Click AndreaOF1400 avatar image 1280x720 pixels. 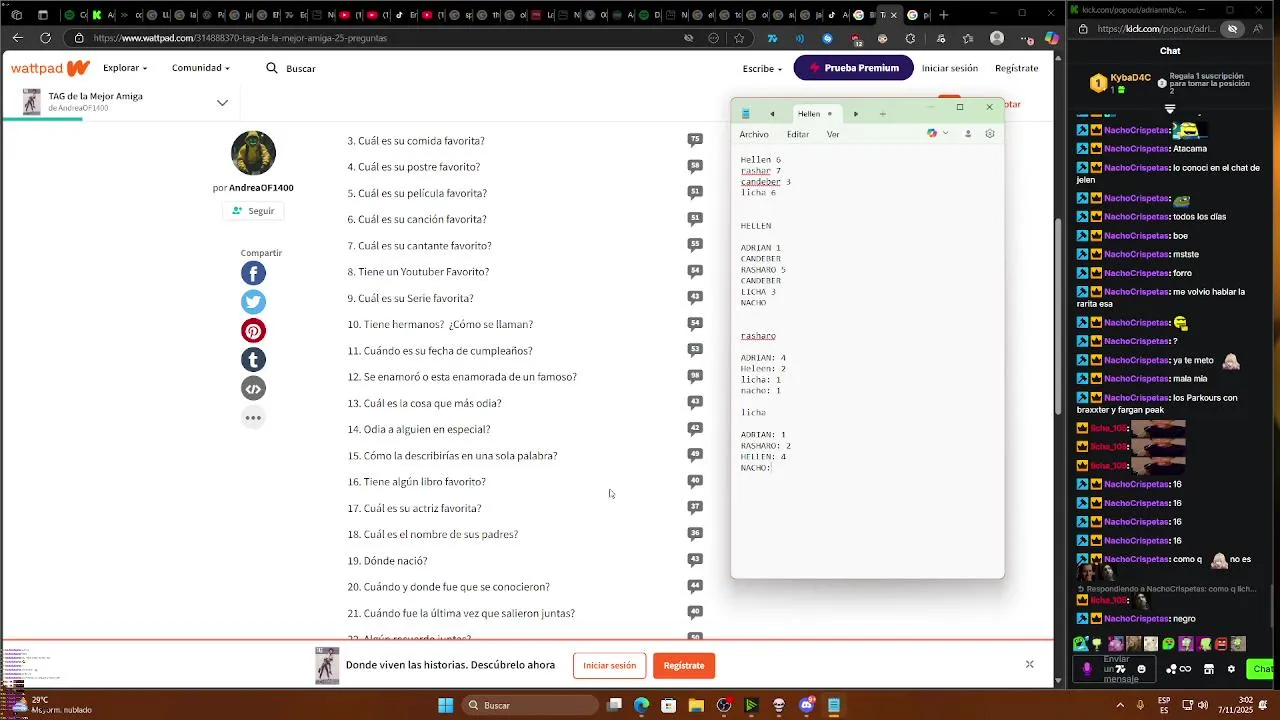(x=253, y=153)
